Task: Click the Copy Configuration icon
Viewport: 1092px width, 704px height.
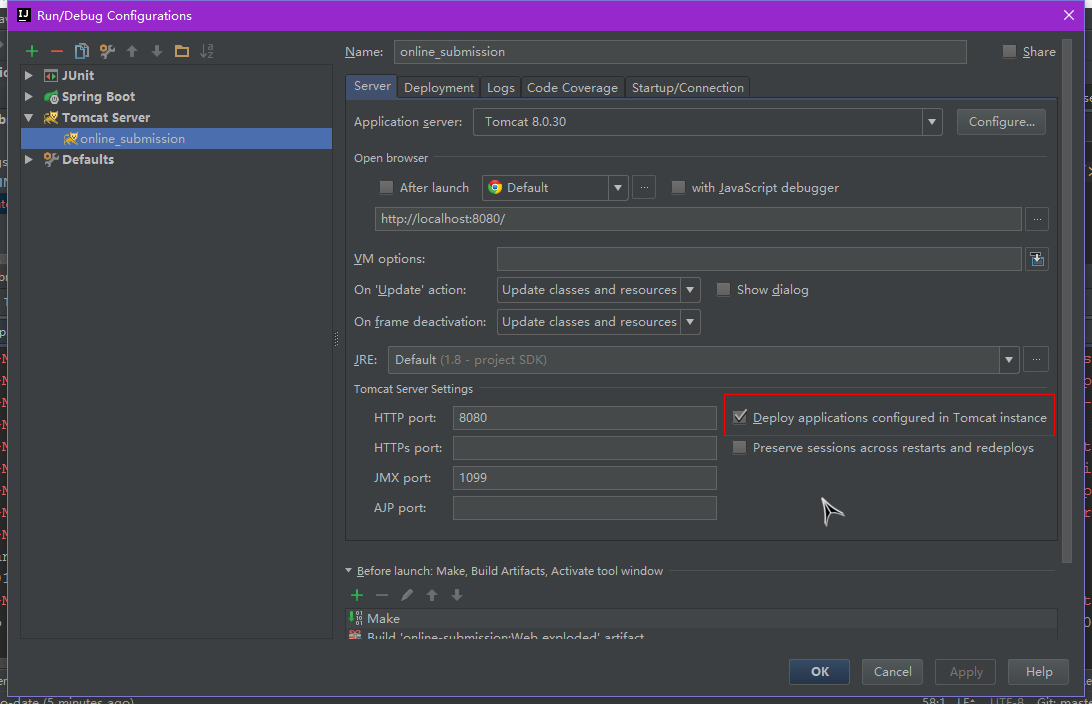Action: coord(82,51)
